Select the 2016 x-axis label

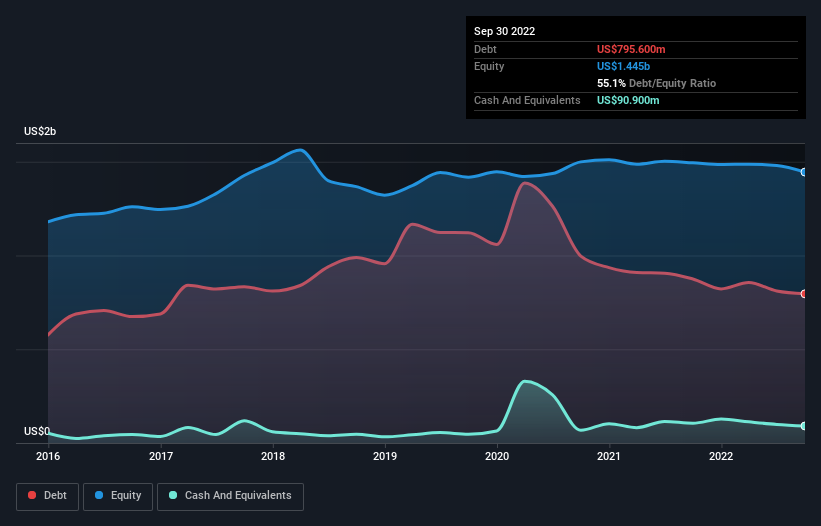[48, 456]
